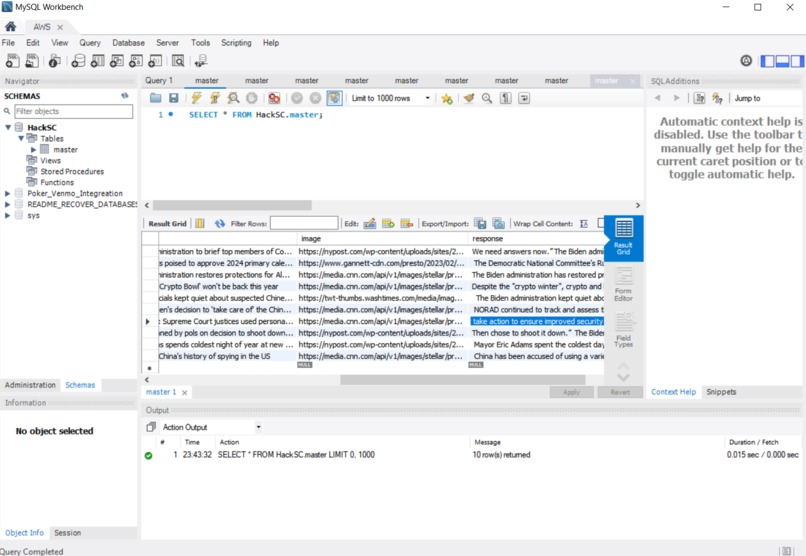The image size is (806, 556).
Task: Create a new SQL tab from main toolbar
Action: 12,61
